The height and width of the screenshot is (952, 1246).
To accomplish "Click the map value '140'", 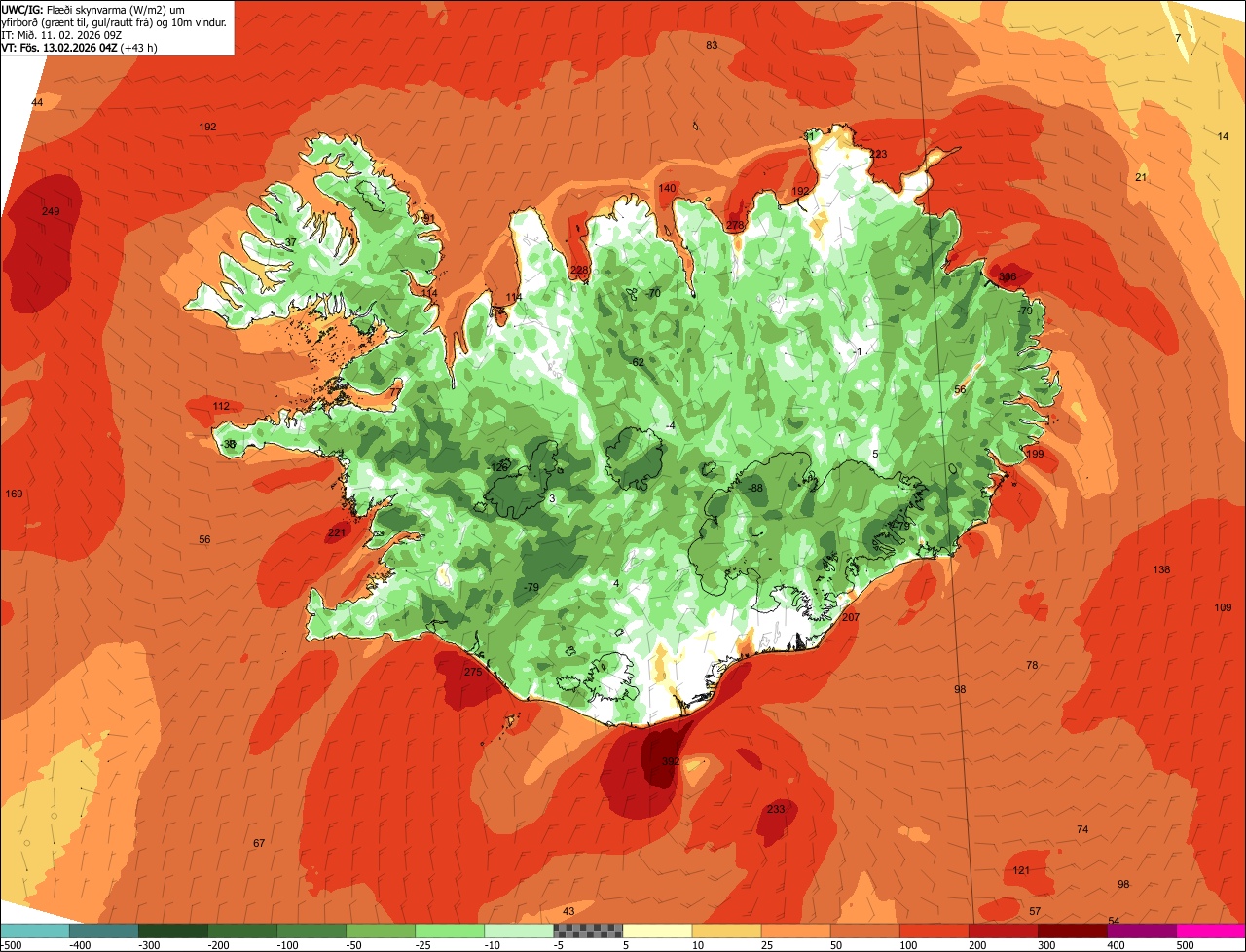I will pyautogui.click(x=667, y=188).
